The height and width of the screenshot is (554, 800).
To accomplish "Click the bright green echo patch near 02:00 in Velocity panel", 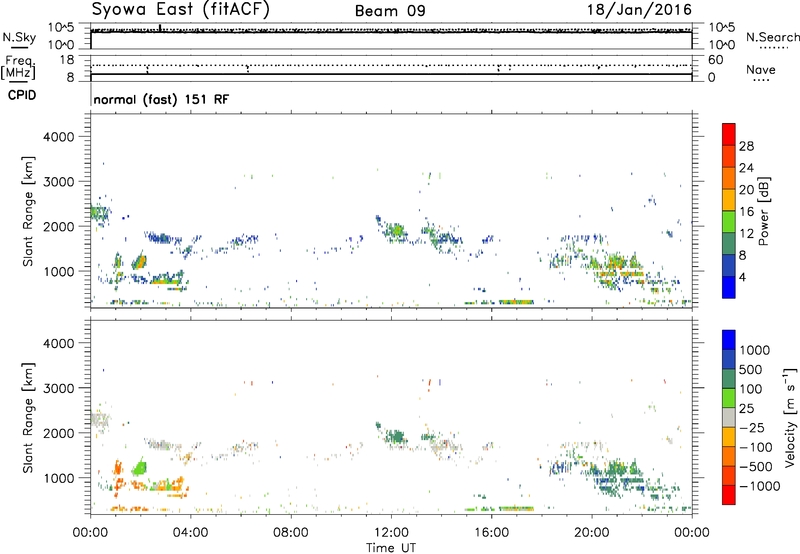I will coord(139,468).
